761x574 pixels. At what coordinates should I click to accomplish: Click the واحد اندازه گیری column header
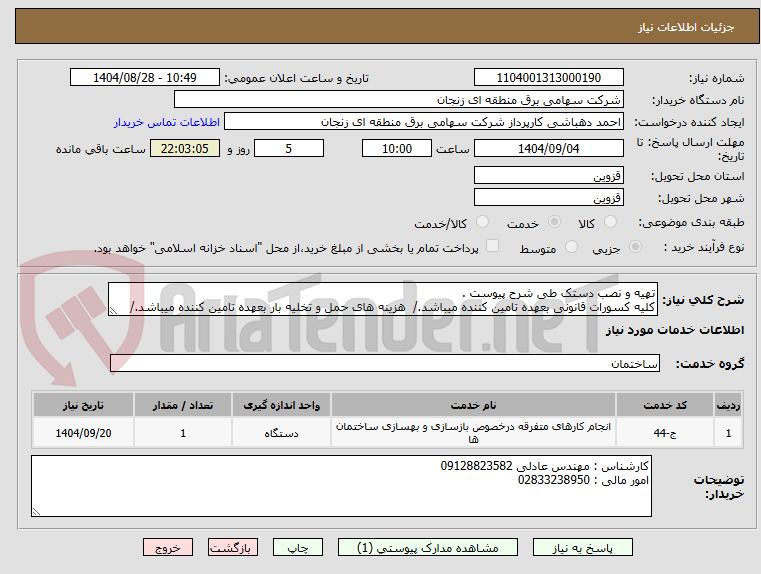click(281, 405)
